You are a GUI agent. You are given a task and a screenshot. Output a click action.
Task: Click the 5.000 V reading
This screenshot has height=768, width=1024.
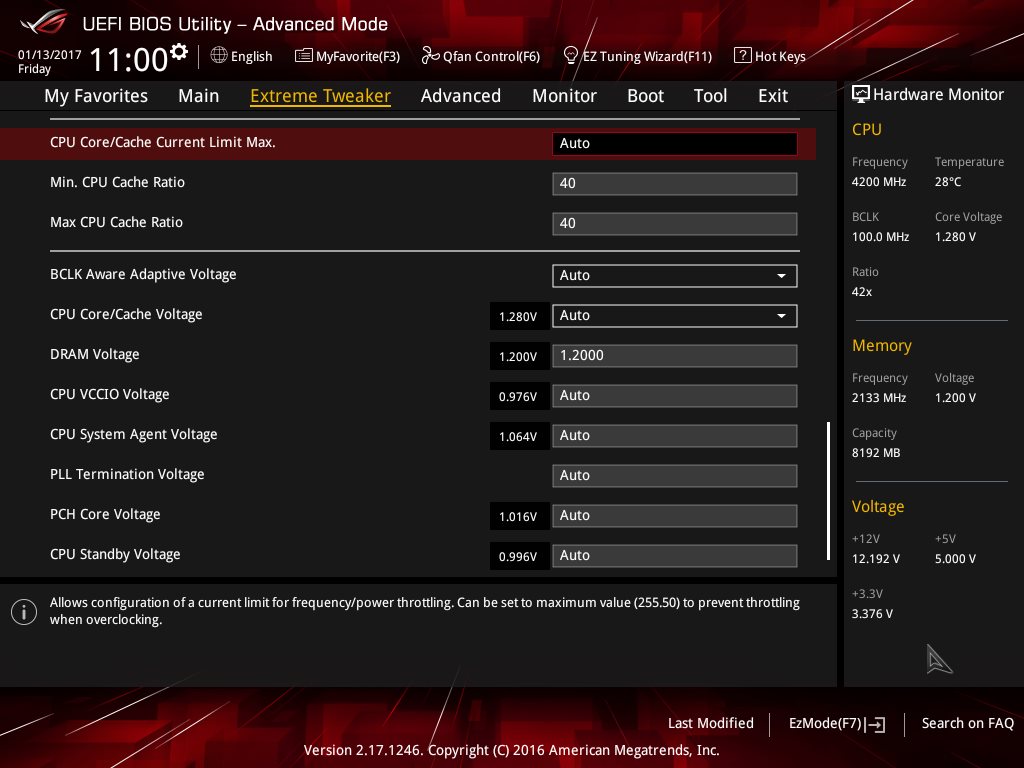pos(955,559)
